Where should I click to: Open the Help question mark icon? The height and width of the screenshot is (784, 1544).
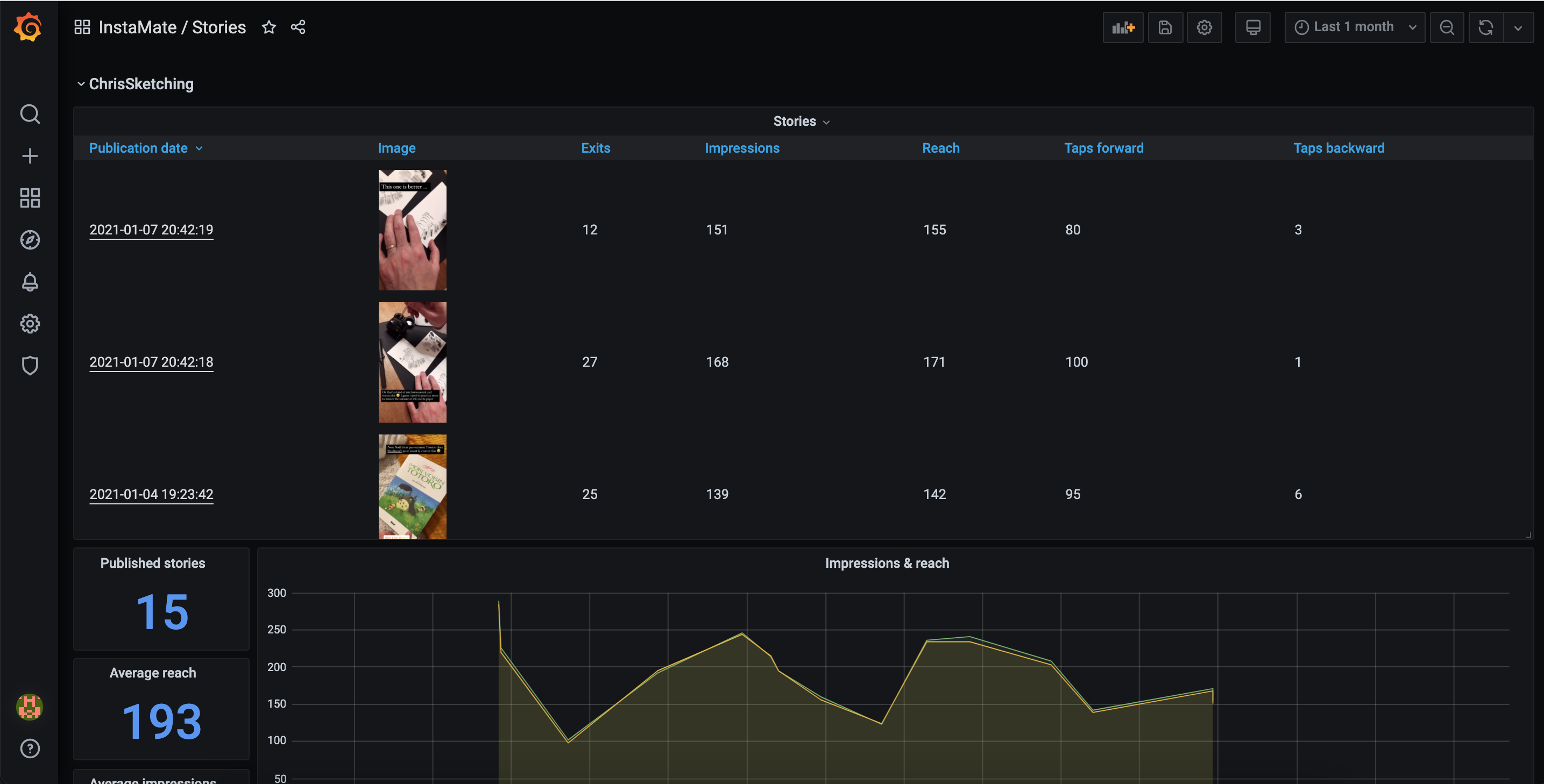(x=30, y=748)
